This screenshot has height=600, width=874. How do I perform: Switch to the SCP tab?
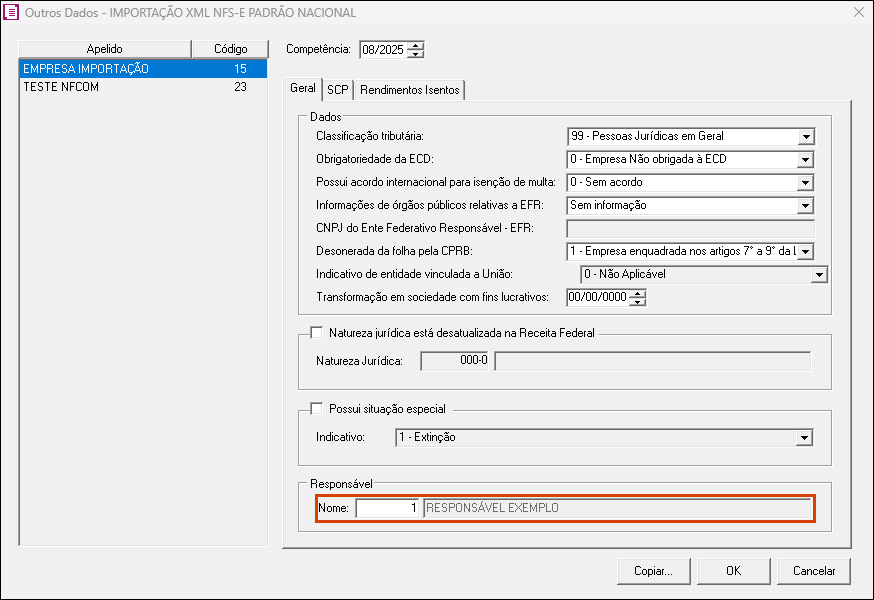338,90
